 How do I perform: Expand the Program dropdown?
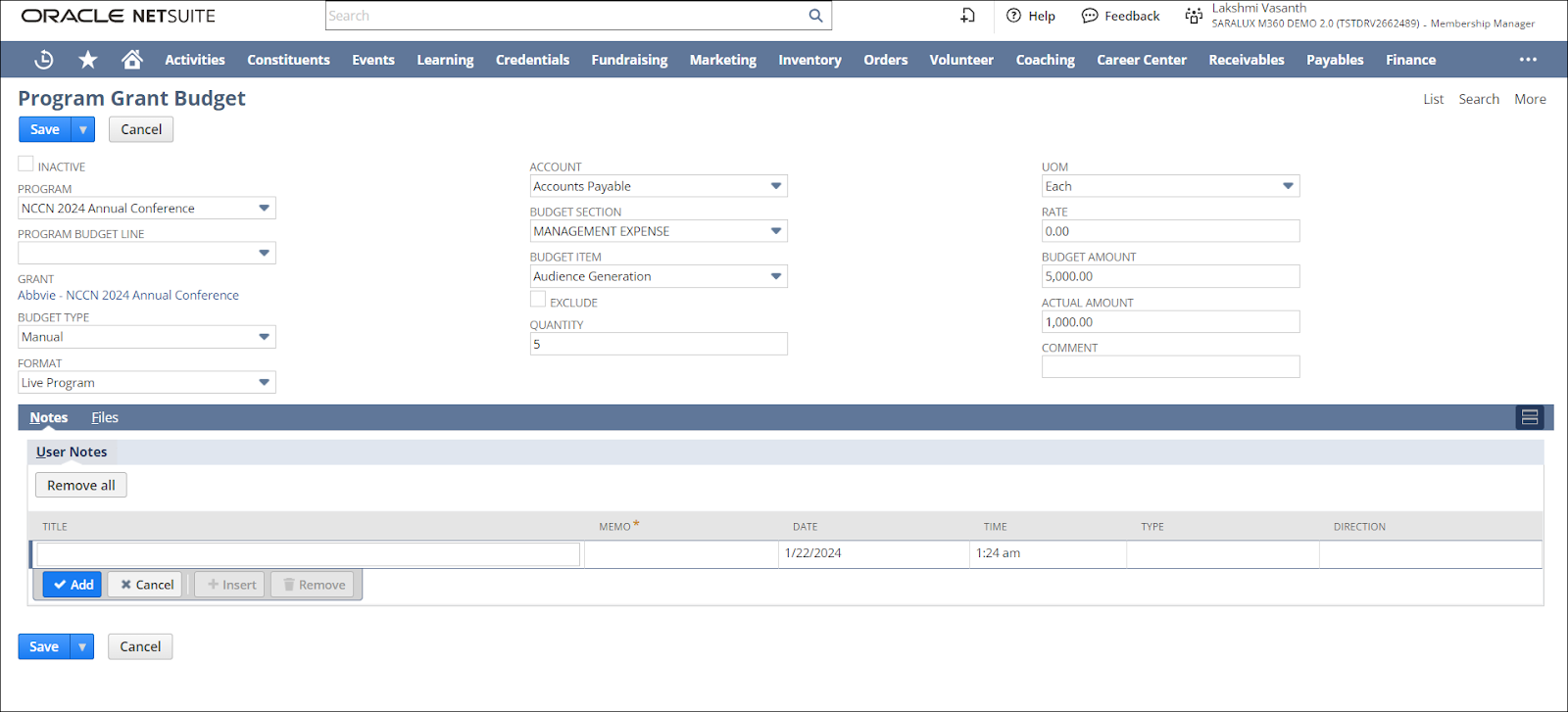[264, 209]
